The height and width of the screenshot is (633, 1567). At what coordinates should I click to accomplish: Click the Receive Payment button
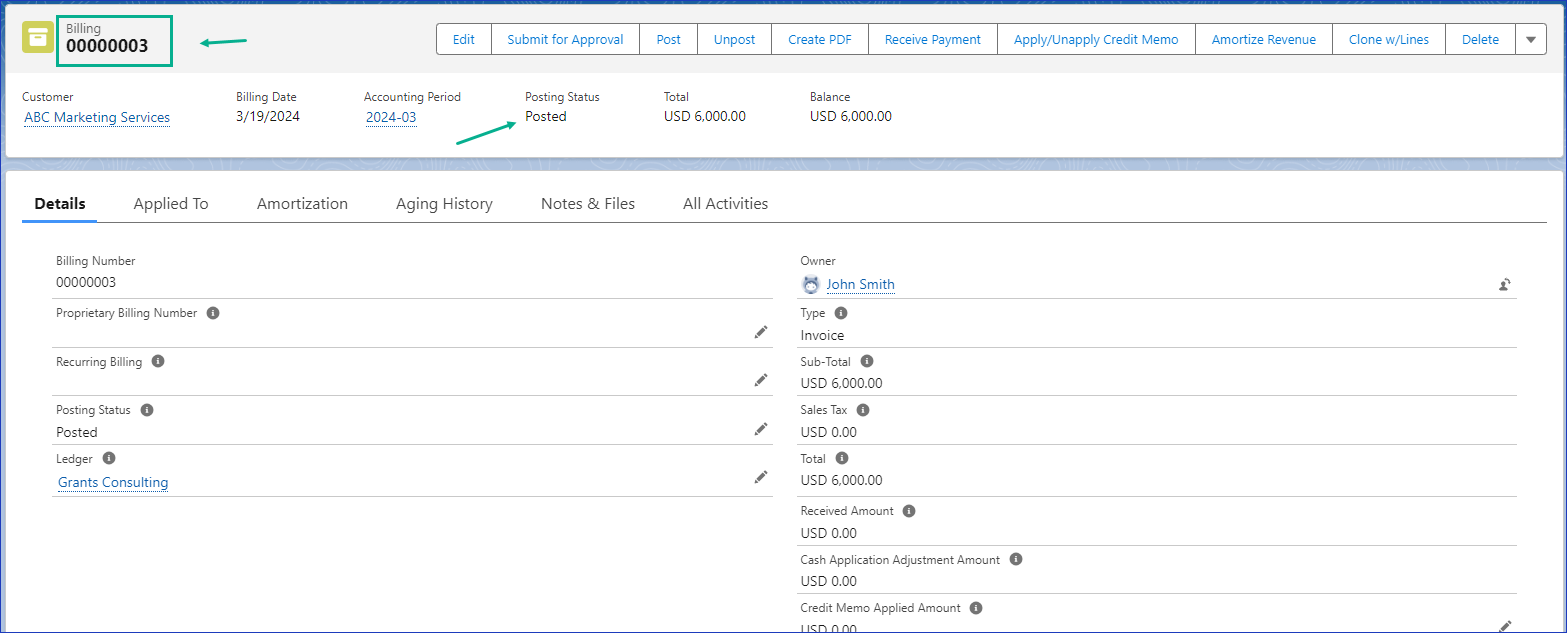click(x=933, y=40)
